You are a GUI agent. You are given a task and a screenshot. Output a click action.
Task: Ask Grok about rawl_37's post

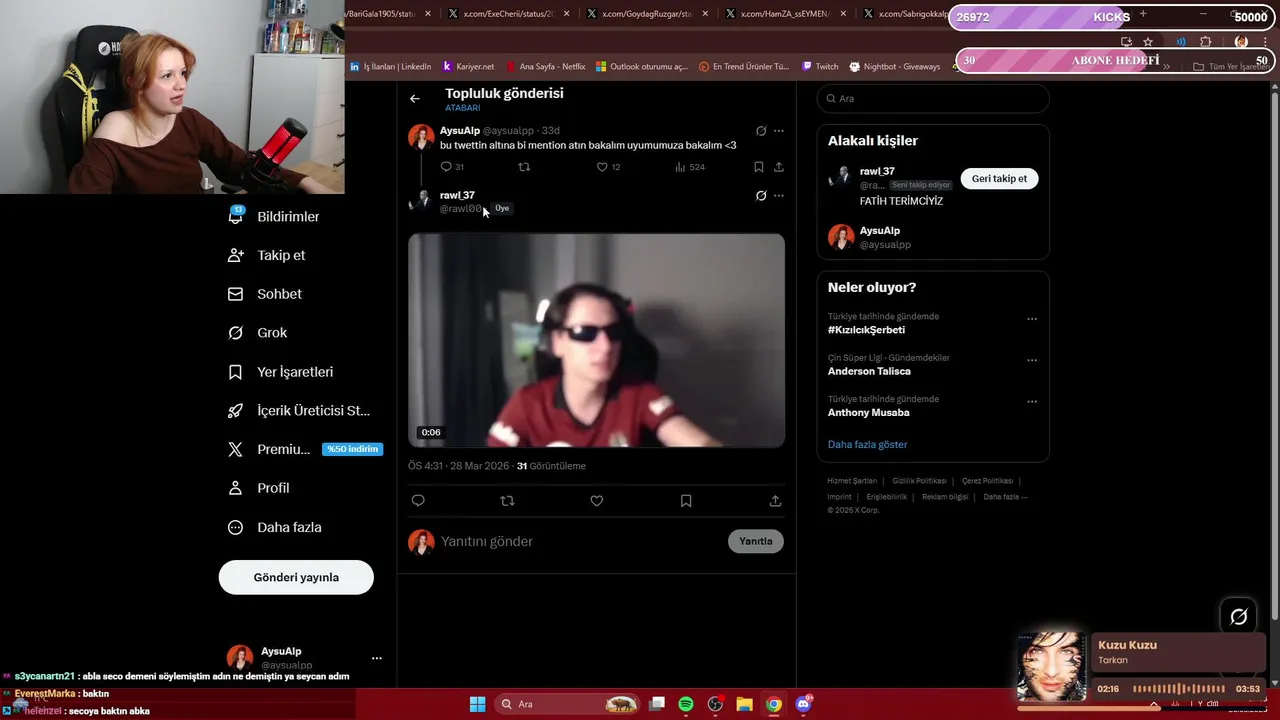[x=761, y=196]
